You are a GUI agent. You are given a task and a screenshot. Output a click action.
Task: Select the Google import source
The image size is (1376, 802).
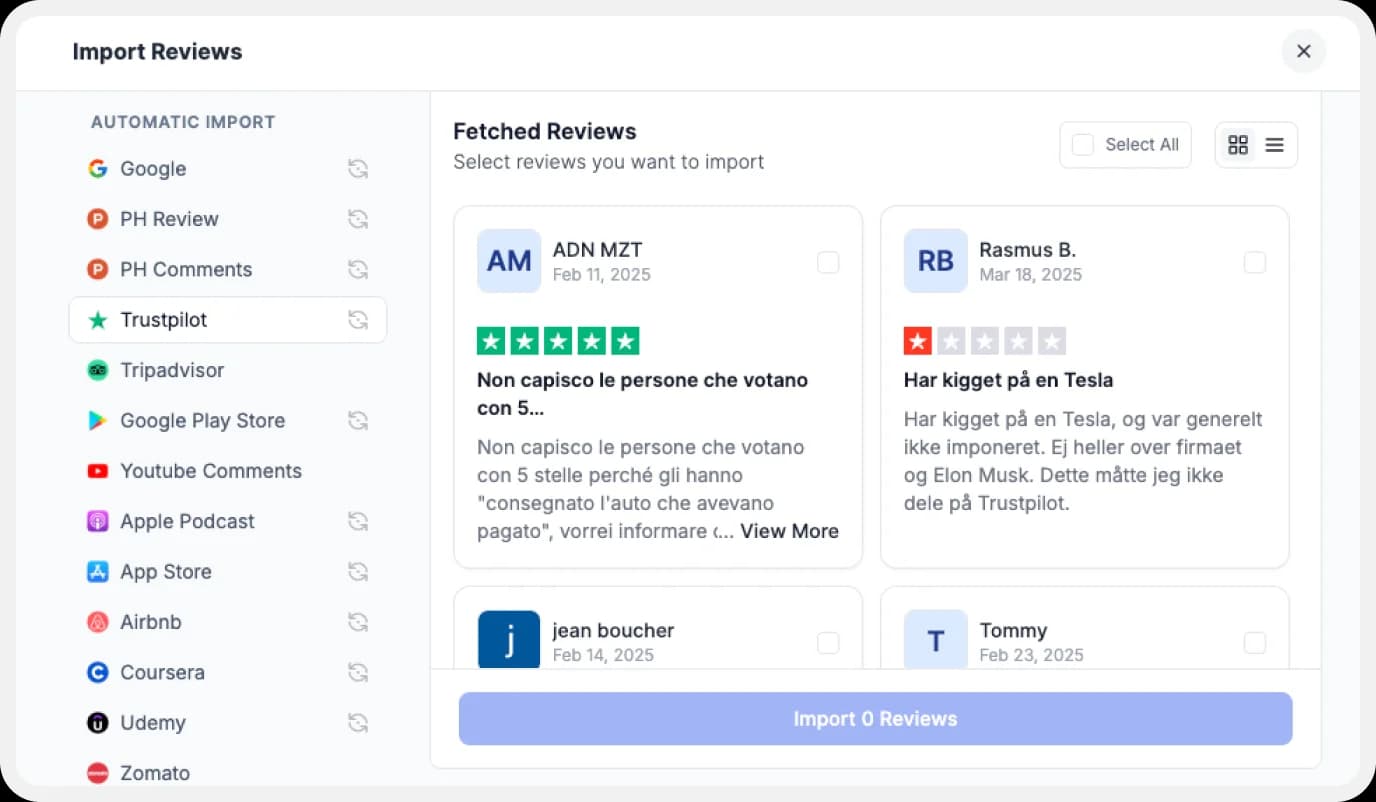click(x=153, y=169)
